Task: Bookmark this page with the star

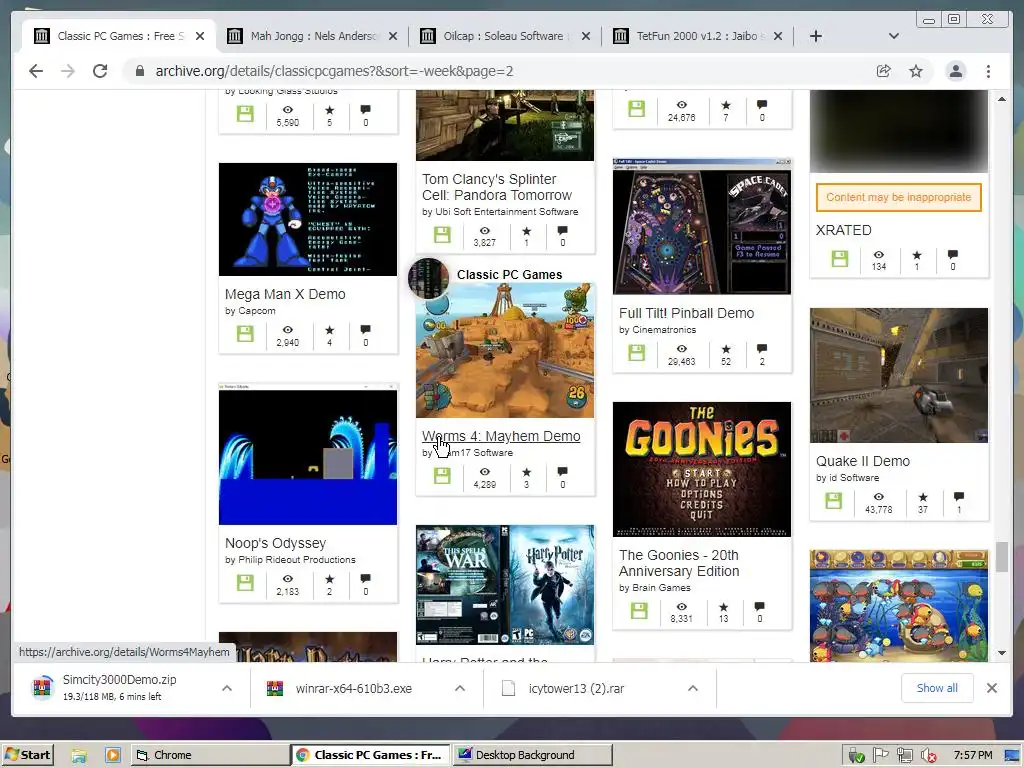Action: (x=916, y=71)
